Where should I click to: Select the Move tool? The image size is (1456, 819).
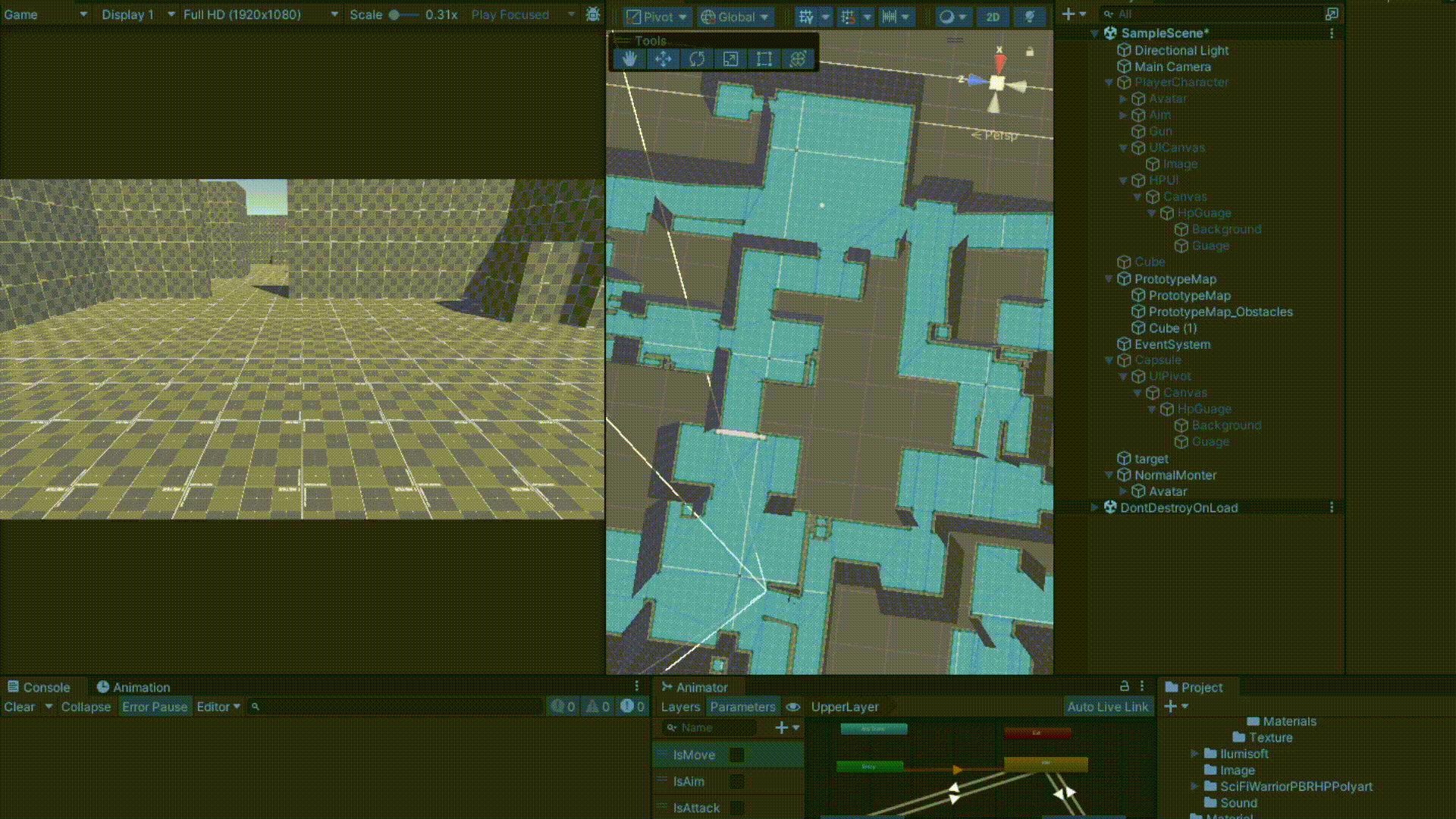(x=663, y=59)
